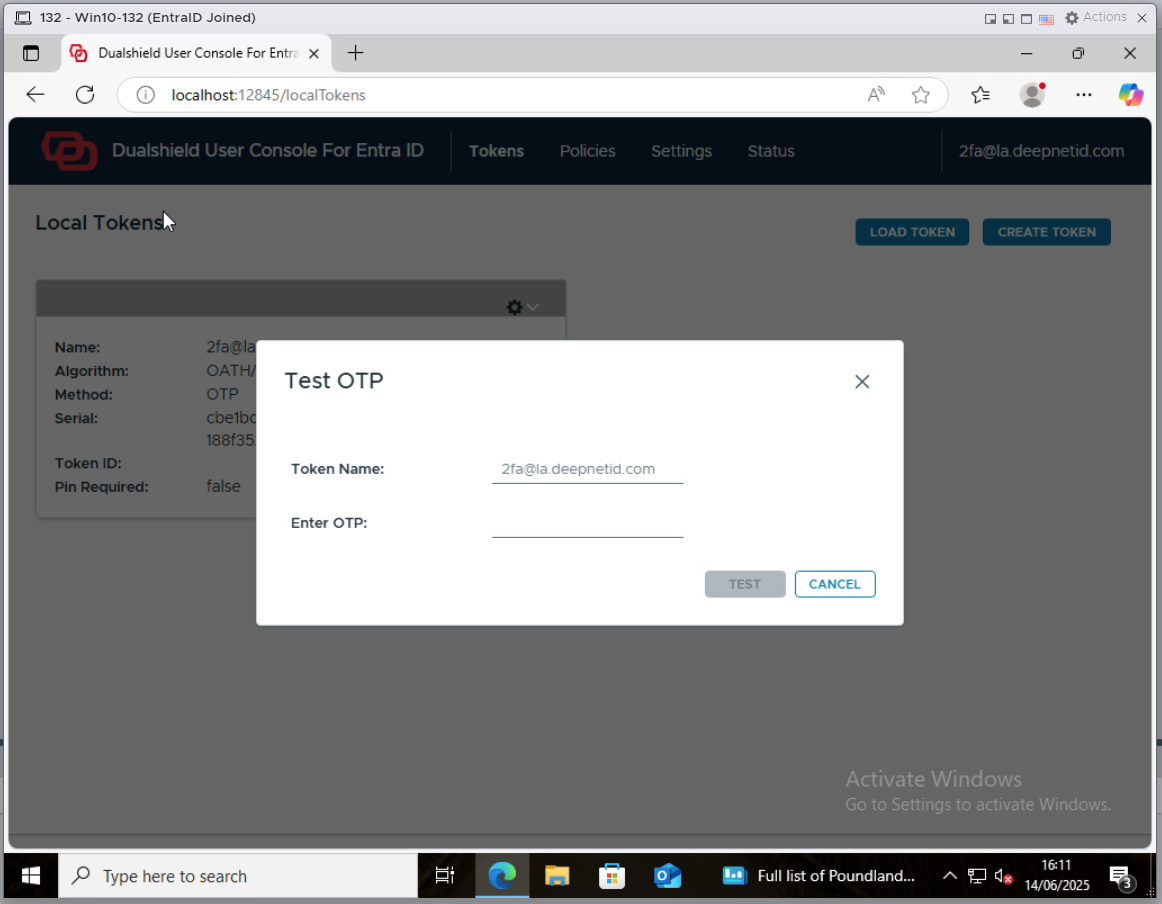The height and width of the screenshot is (904, 1162).
Task: Refresh the page in browser
Action: (85, 95)
